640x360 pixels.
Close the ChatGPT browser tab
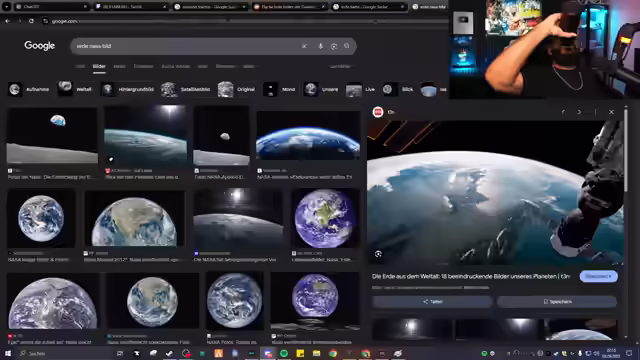point(85,7)
